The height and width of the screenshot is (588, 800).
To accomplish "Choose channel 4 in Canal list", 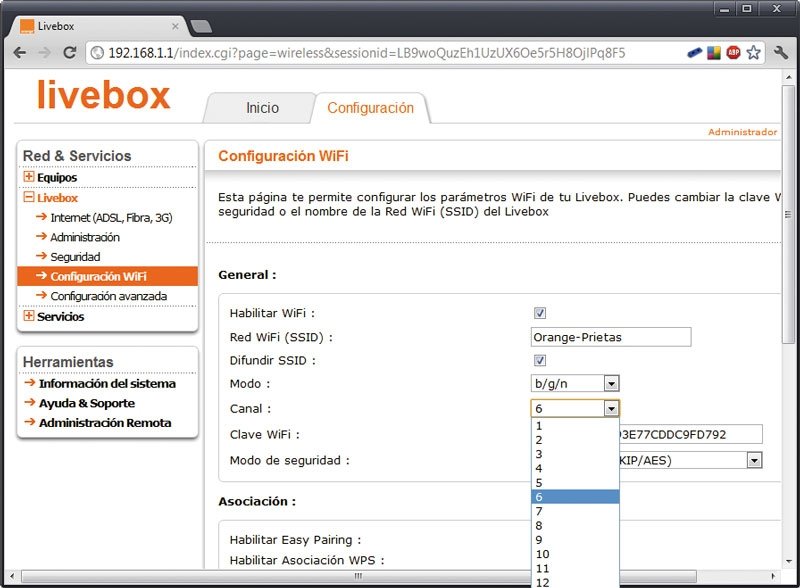I will [575, 469].
